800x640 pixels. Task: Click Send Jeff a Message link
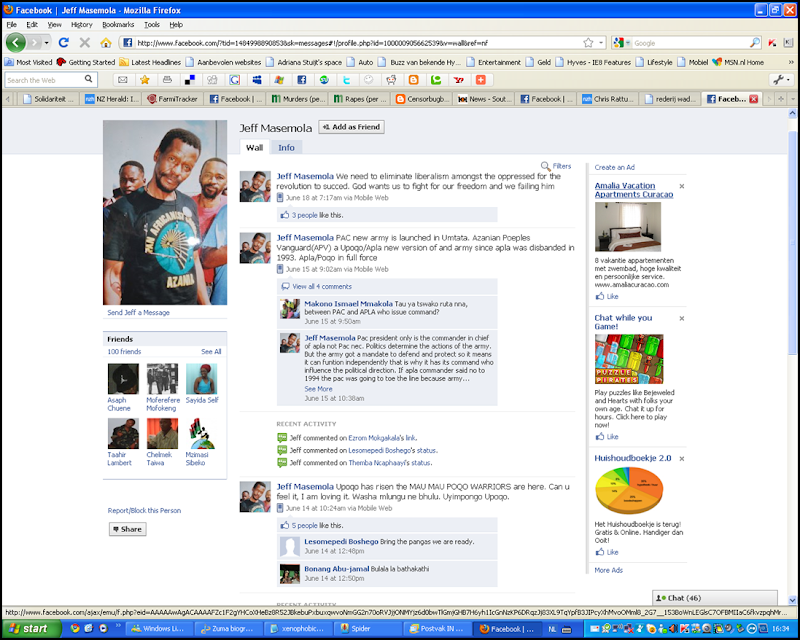coord(138,312)
